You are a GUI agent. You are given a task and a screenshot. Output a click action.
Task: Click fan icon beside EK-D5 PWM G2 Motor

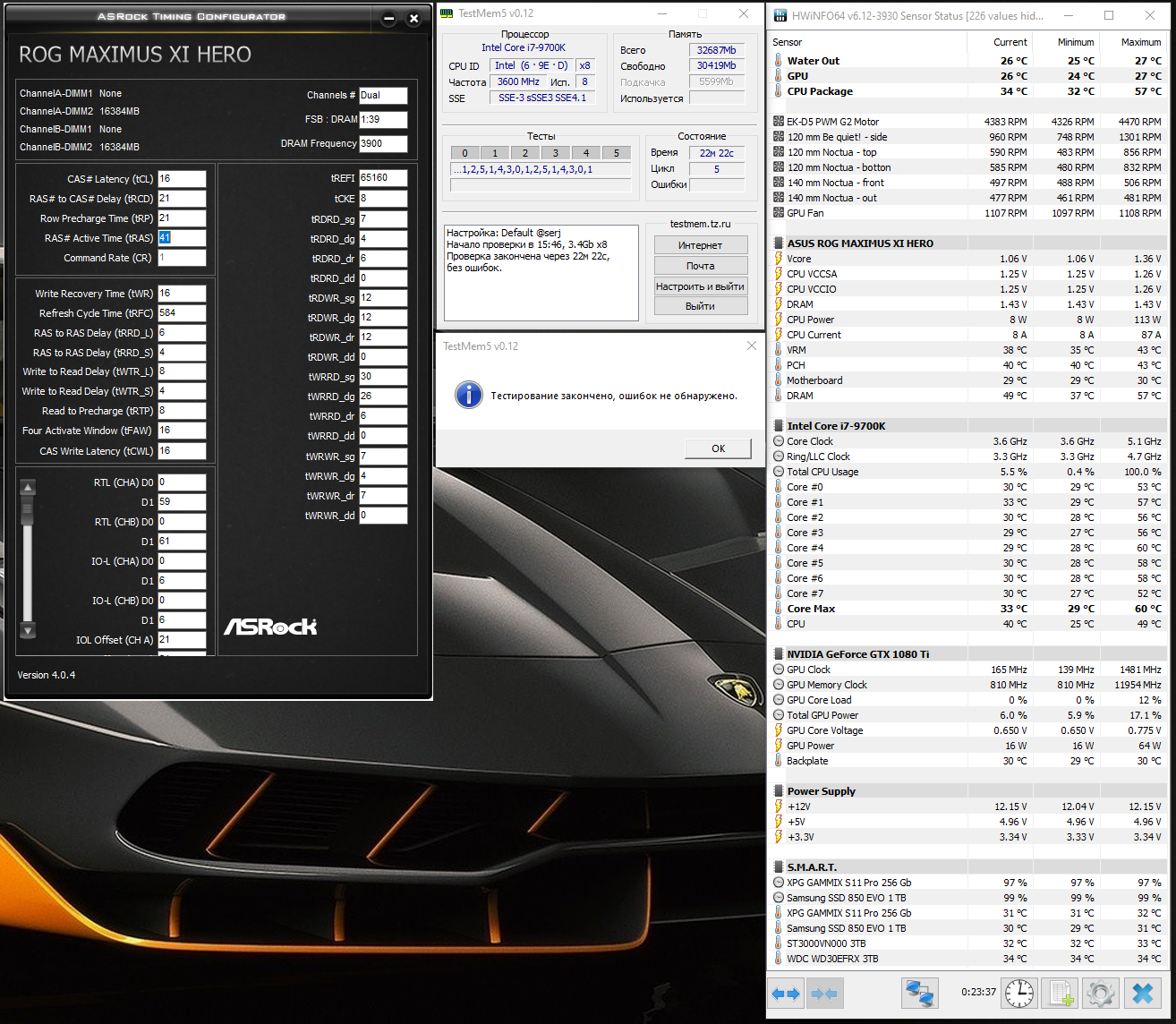(779, 122)
